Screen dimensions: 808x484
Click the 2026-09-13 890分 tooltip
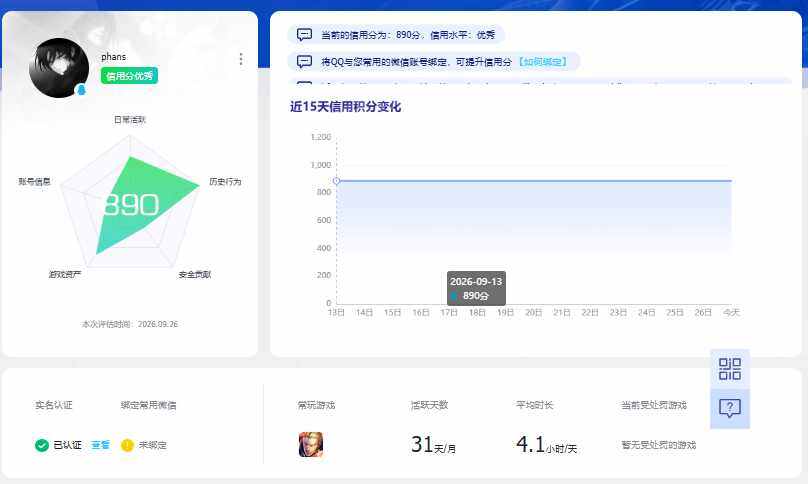[476, 288]
